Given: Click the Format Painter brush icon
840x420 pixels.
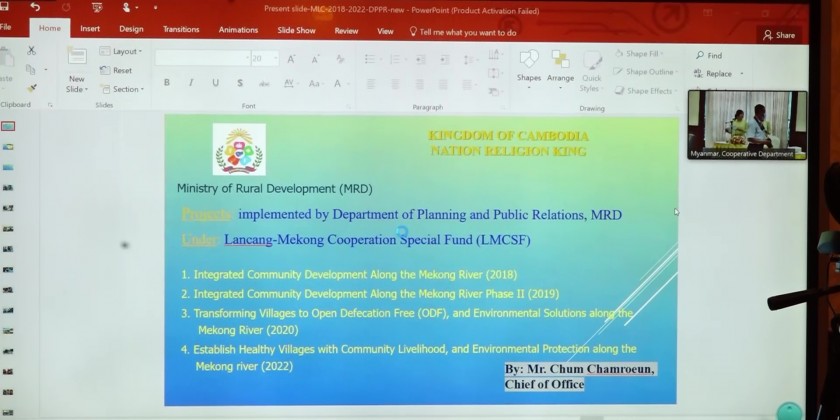Looking at the screenshot, I should [x=31, y=88].
